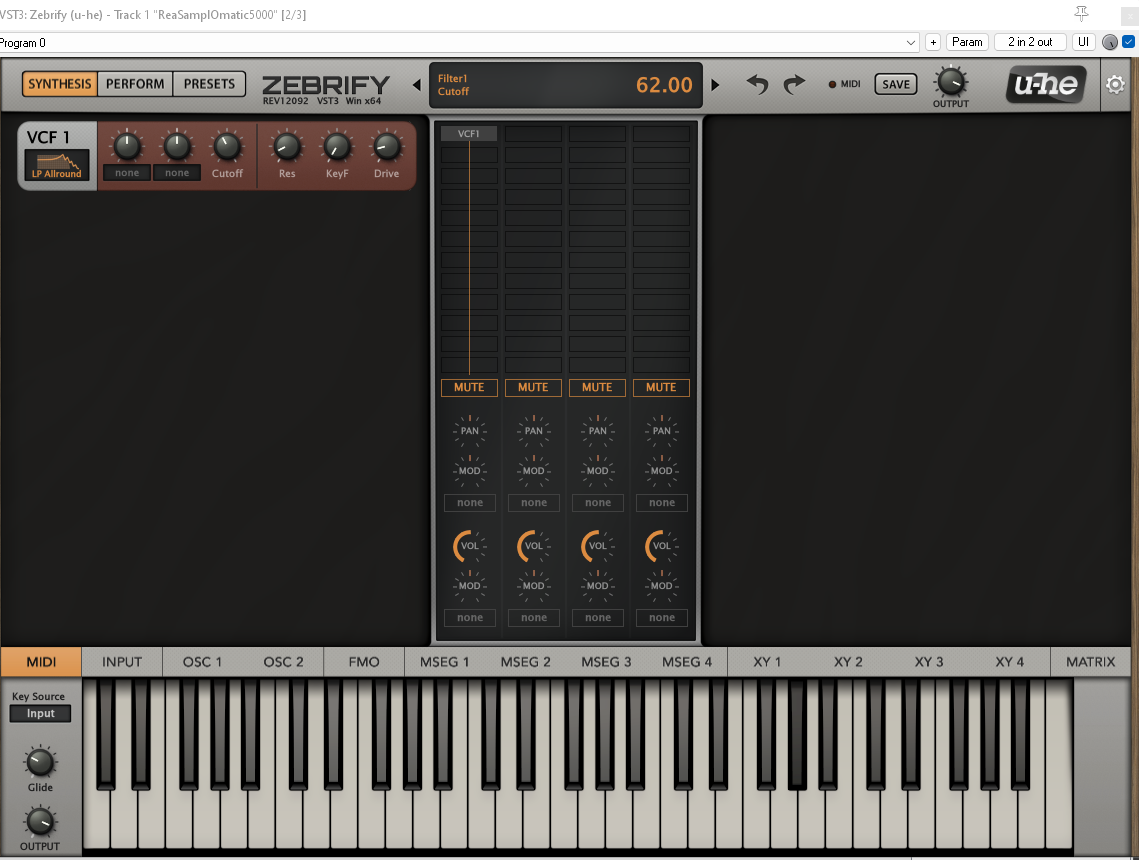Open first column pan mod none selector
Image resolution: width=1139 pixels, height=860 pixels.
tap(470, 503)
